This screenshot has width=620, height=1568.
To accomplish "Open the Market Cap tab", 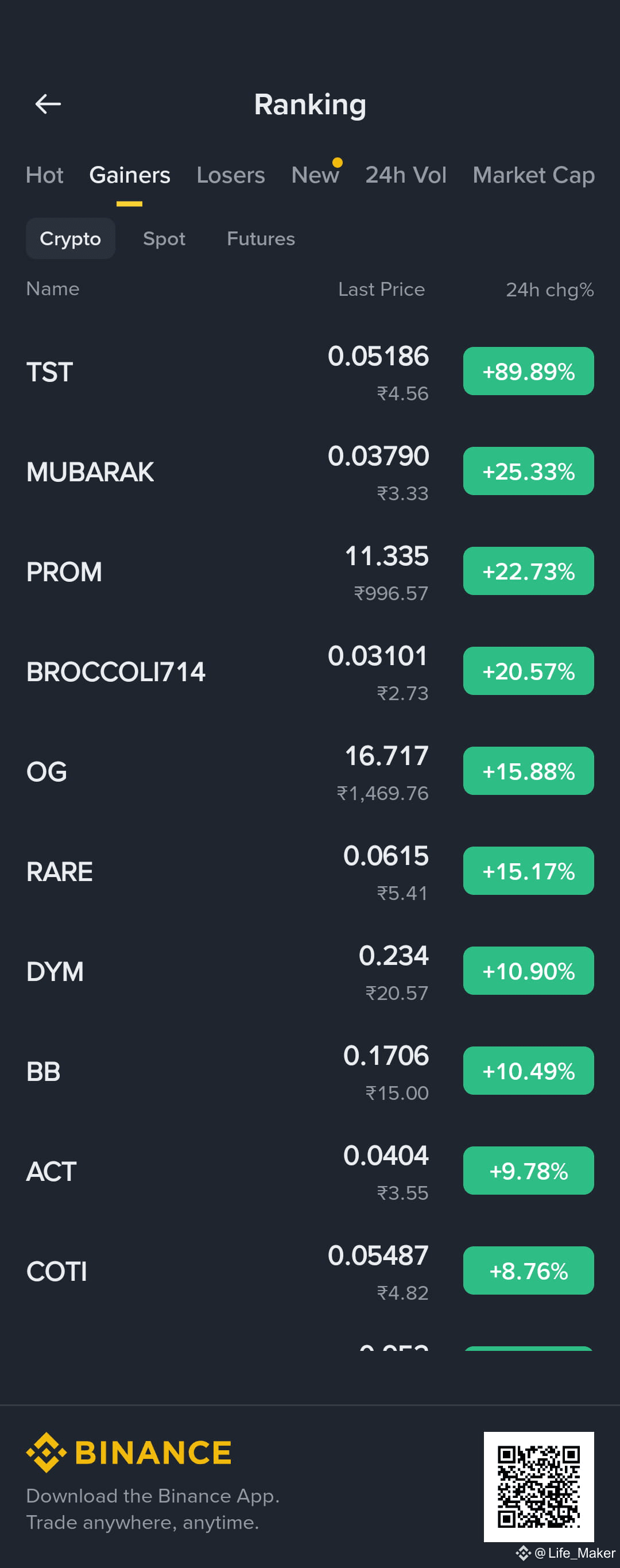I will [x=533, y=175].
